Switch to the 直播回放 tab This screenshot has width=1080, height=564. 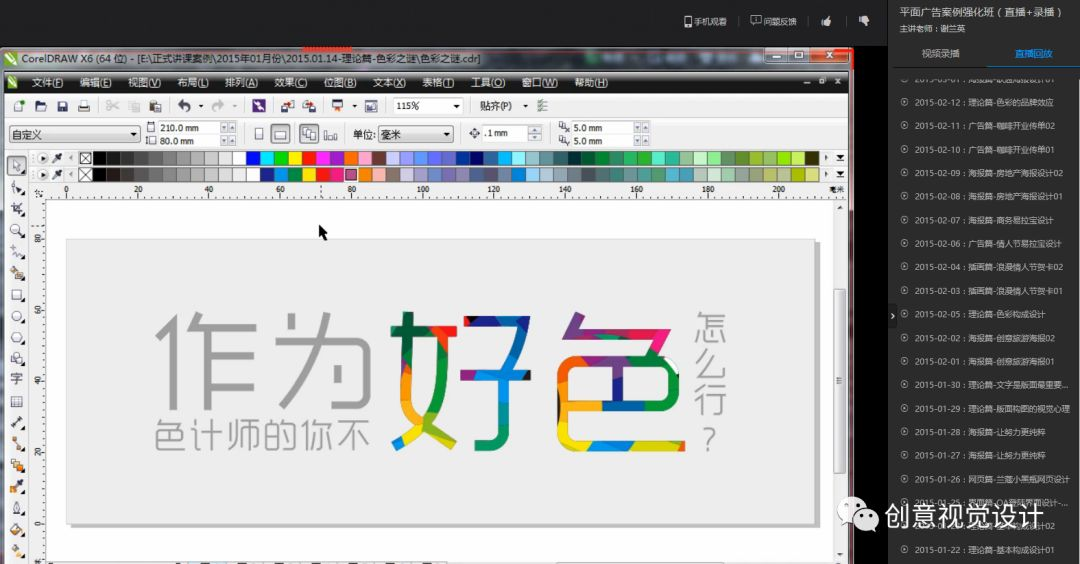(x=1033, y=54)
